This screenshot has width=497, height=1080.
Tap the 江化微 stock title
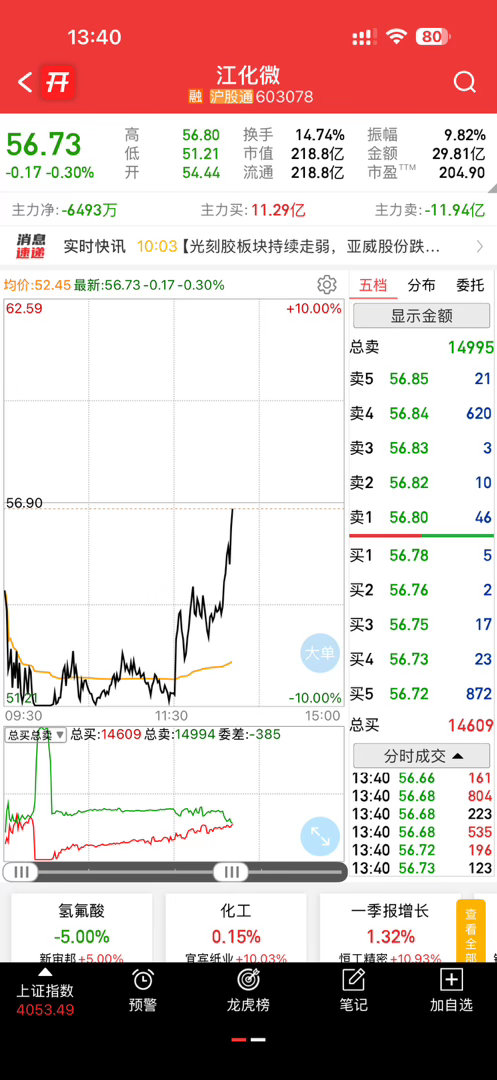(x=248, y=75)
